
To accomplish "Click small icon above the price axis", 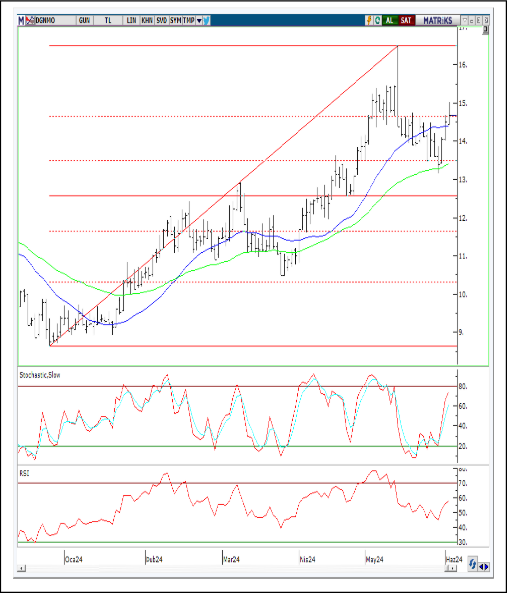I will tap(485, 31).
